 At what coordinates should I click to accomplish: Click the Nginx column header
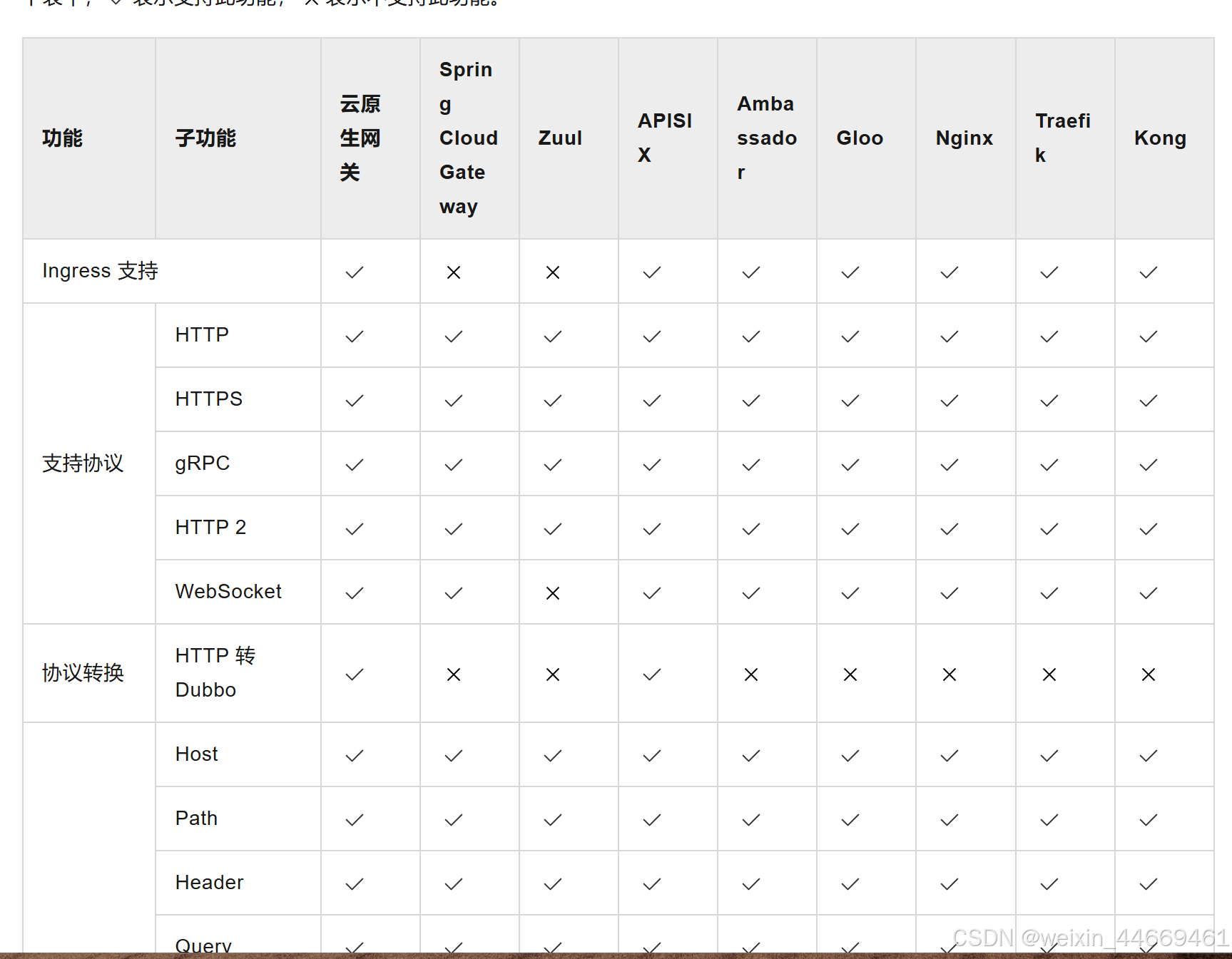click(964, 138)
